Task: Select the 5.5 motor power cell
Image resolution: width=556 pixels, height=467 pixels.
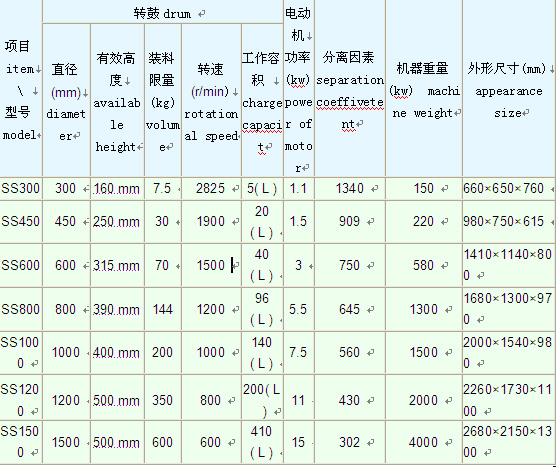Action: point(298,309)
